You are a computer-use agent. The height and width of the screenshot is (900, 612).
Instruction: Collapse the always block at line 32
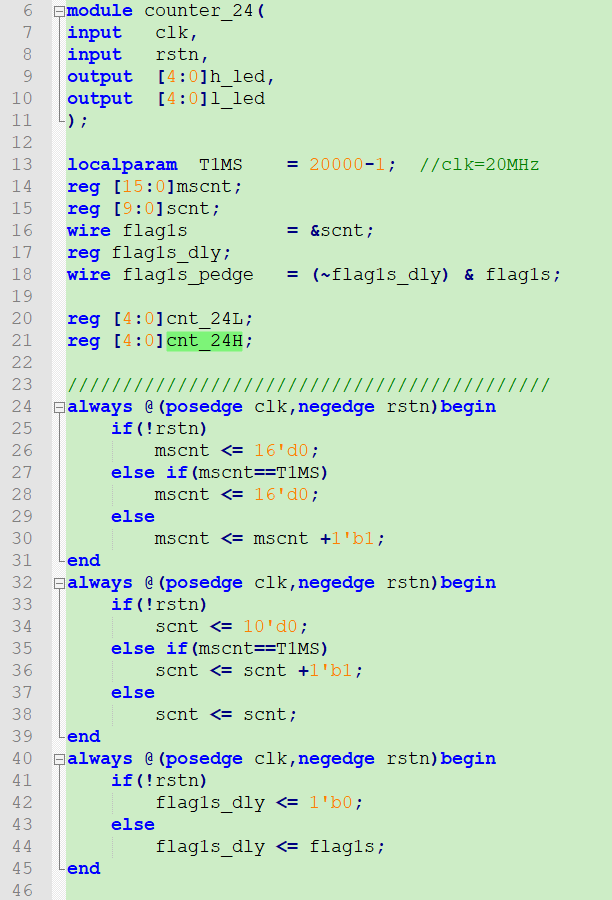click(x=59, y=583)
